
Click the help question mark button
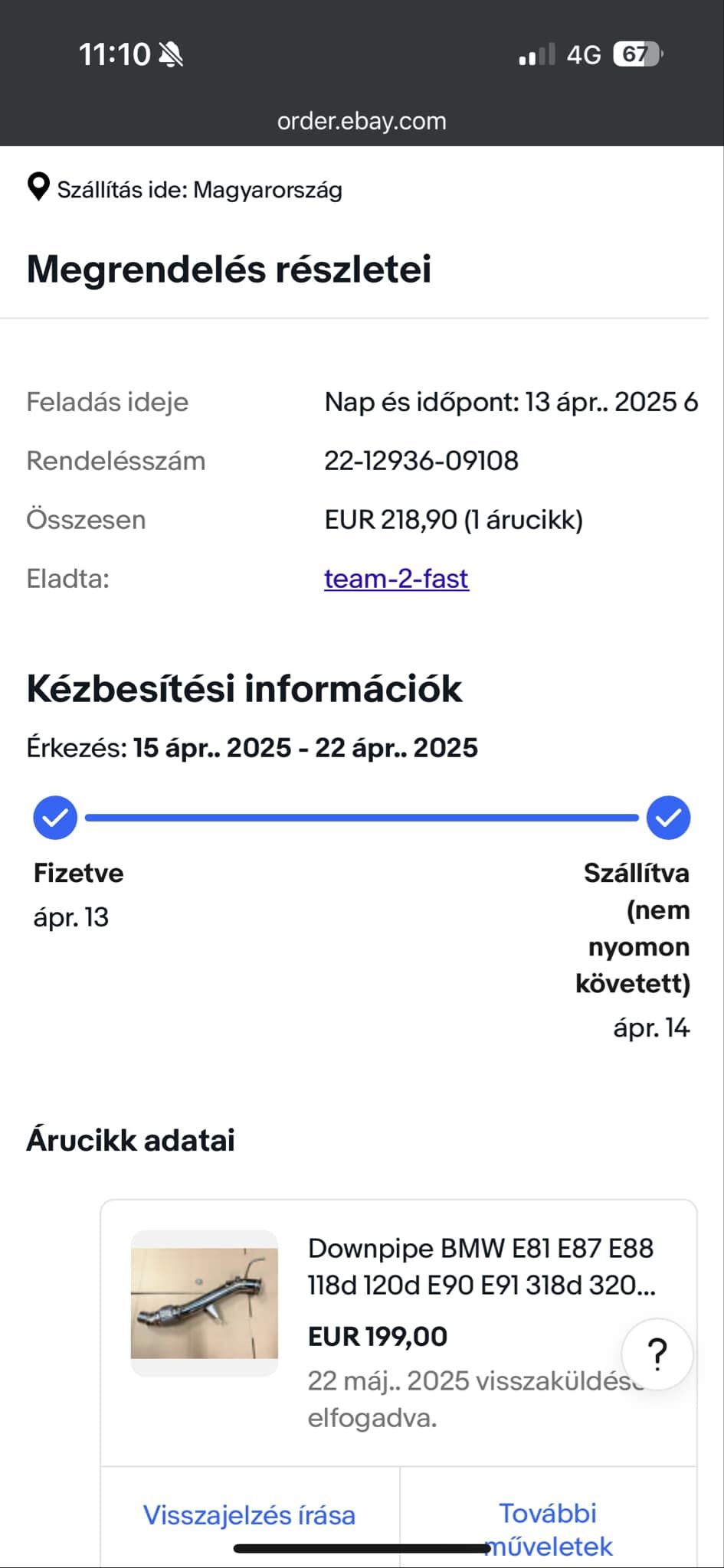tap(657, 1354)
